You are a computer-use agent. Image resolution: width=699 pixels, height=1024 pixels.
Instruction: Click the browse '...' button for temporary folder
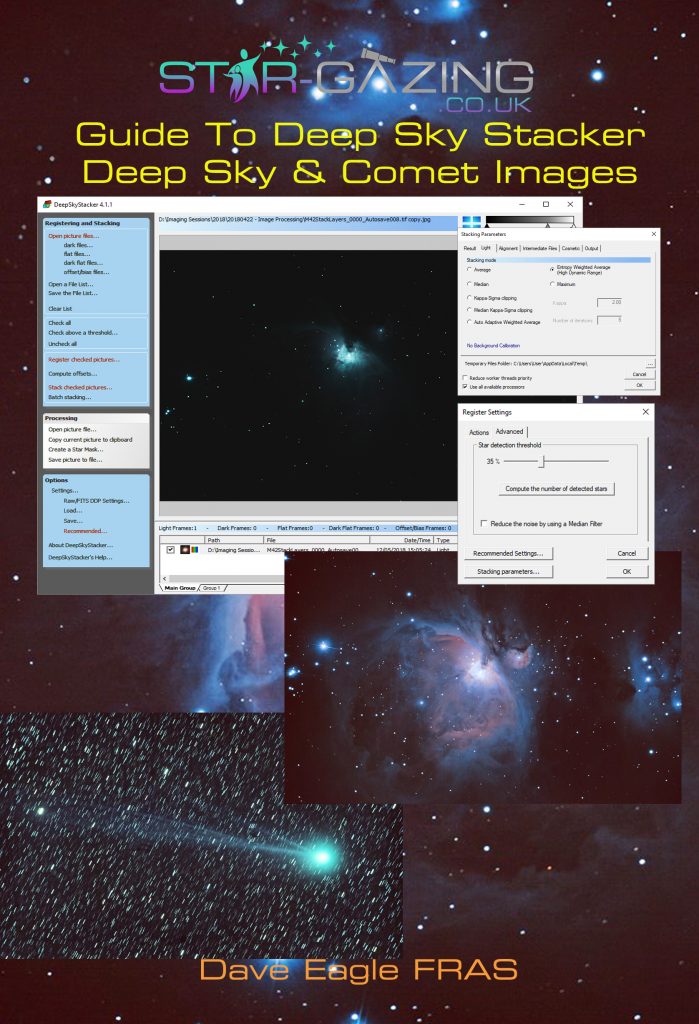650,364
